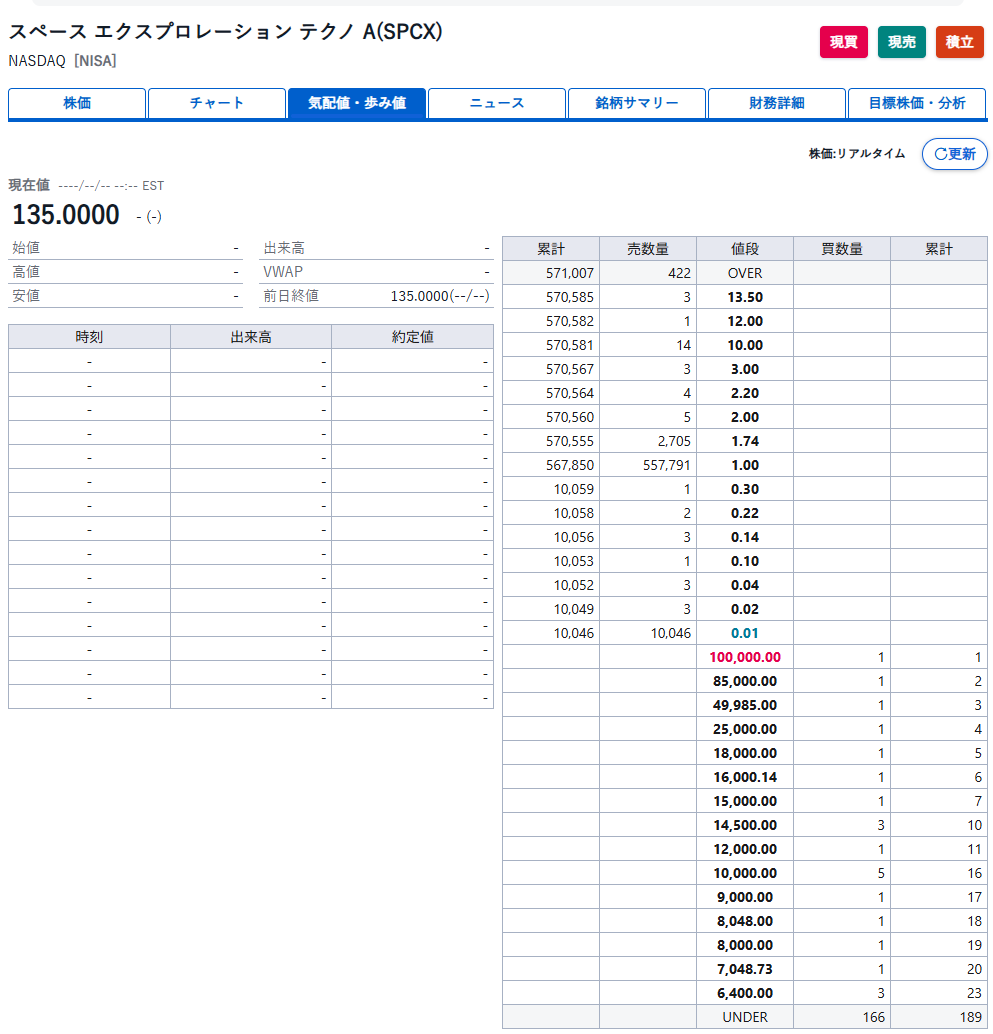This screenshot has height=1034, width=993.
Task: Click the 買数量 column header
Action: 842,249
